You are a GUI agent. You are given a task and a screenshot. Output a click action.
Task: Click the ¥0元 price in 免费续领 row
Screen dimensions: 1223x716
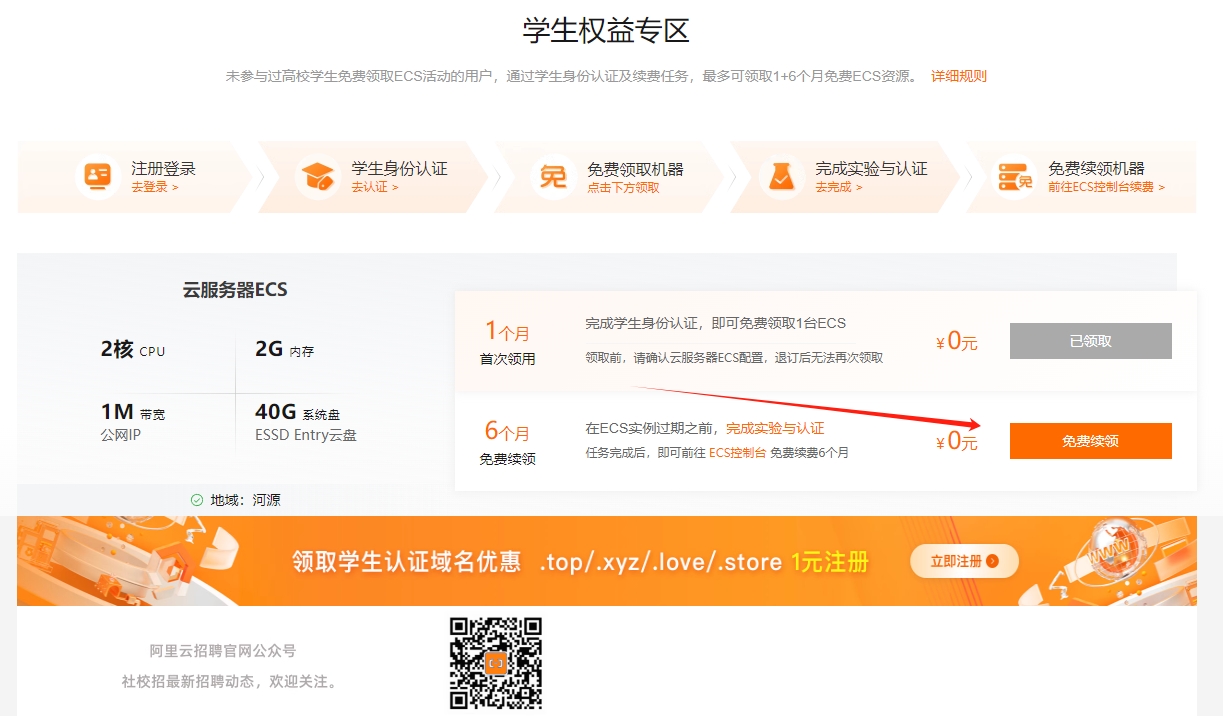click(957, 441)
